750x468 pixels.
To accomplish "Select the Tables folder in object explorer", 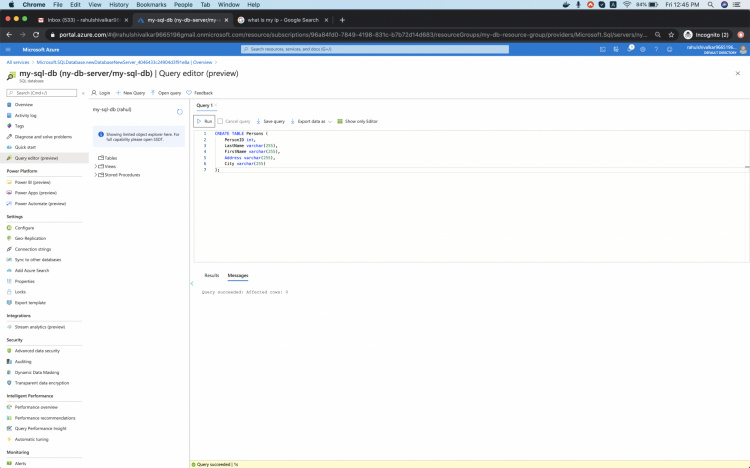I will point(110,158).
